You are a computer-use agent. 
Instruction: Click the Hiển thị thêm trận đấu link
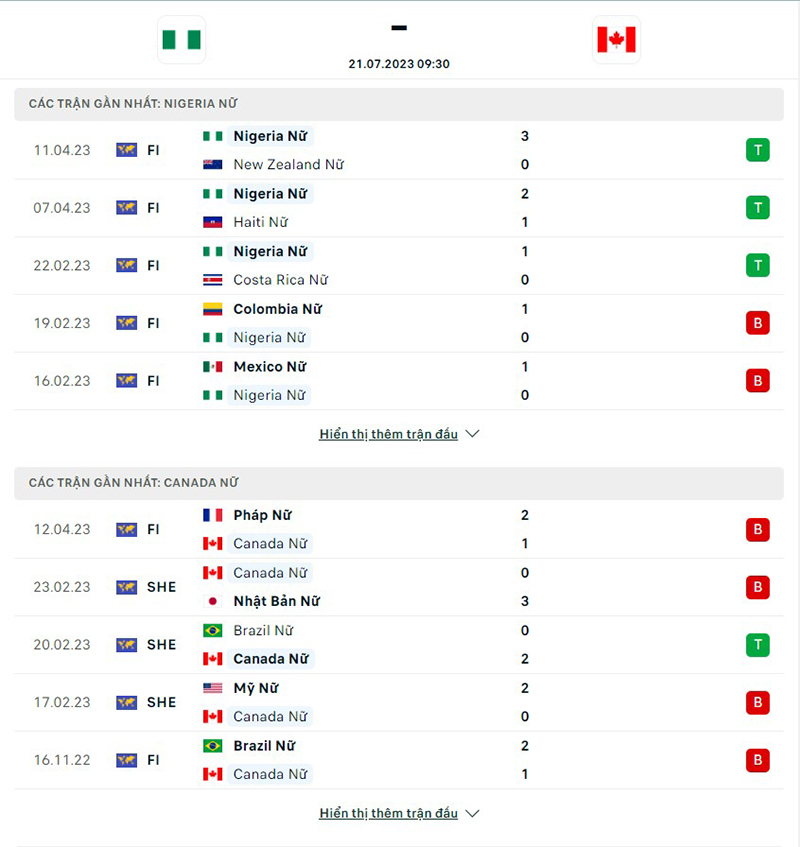pos(389,434)
